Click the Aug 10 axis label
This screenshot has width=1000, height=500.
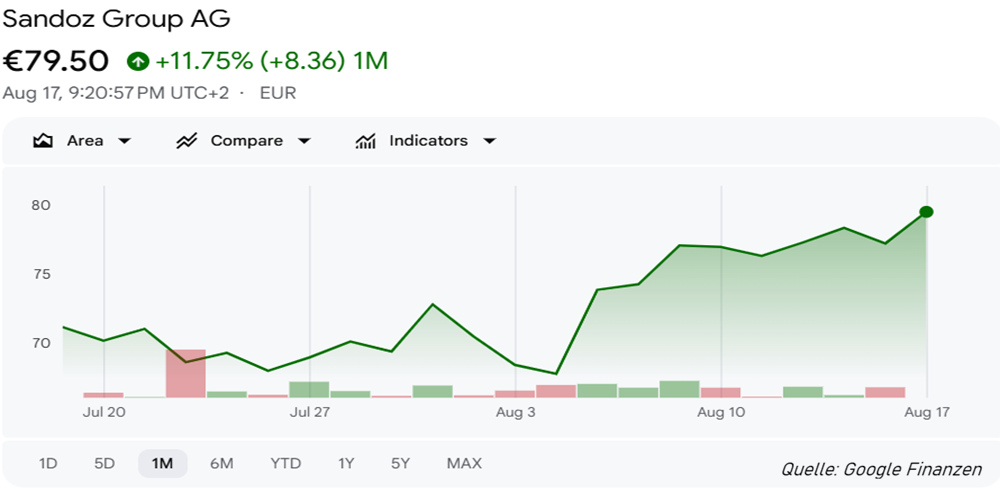(x=721, y=413)
